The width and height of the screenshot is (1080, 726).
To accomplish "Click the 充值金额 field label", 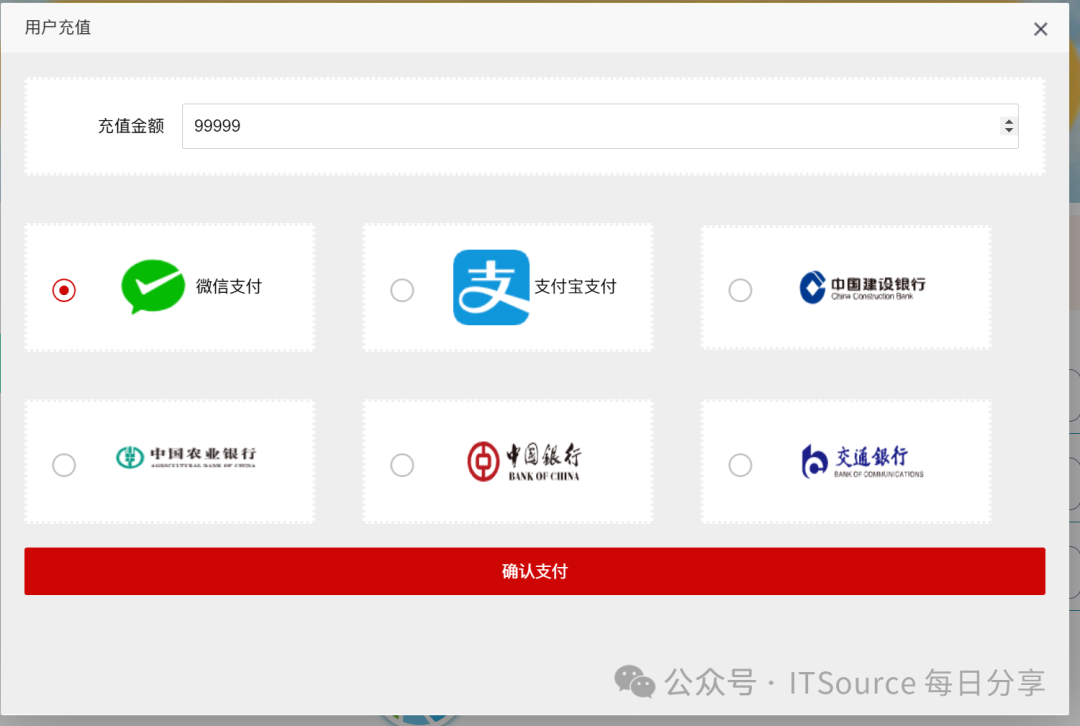I will 131,126.
